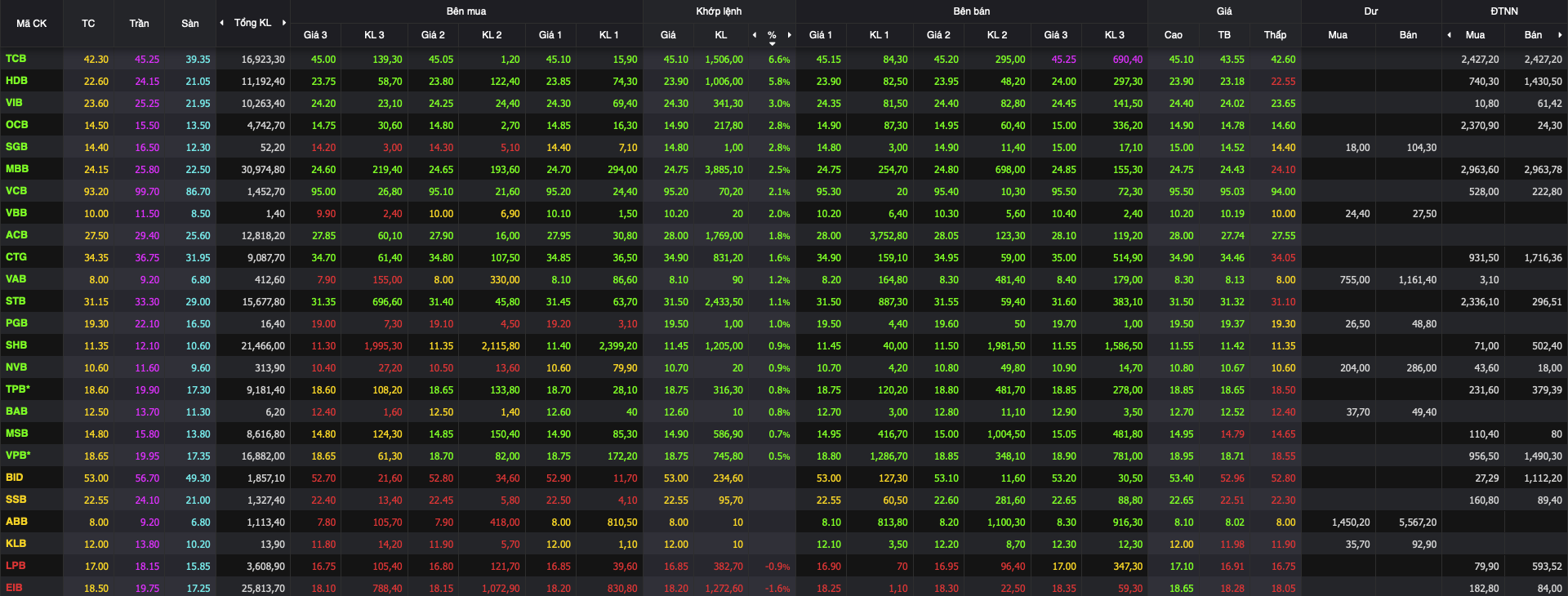Open the BID stock ticker
The height and width of the screenshot is (596, 1568).
15,478
